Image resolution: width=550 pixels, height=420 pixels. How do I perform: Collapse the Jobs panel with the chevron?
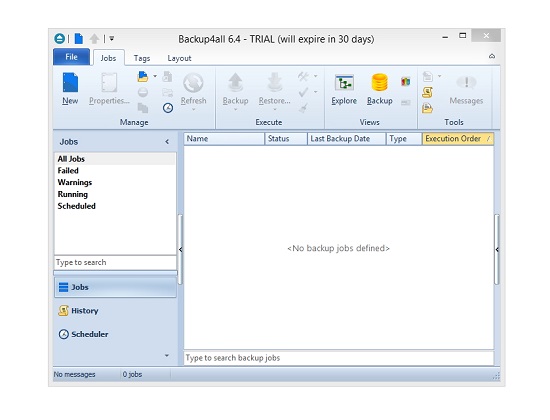tap(167, 142)
